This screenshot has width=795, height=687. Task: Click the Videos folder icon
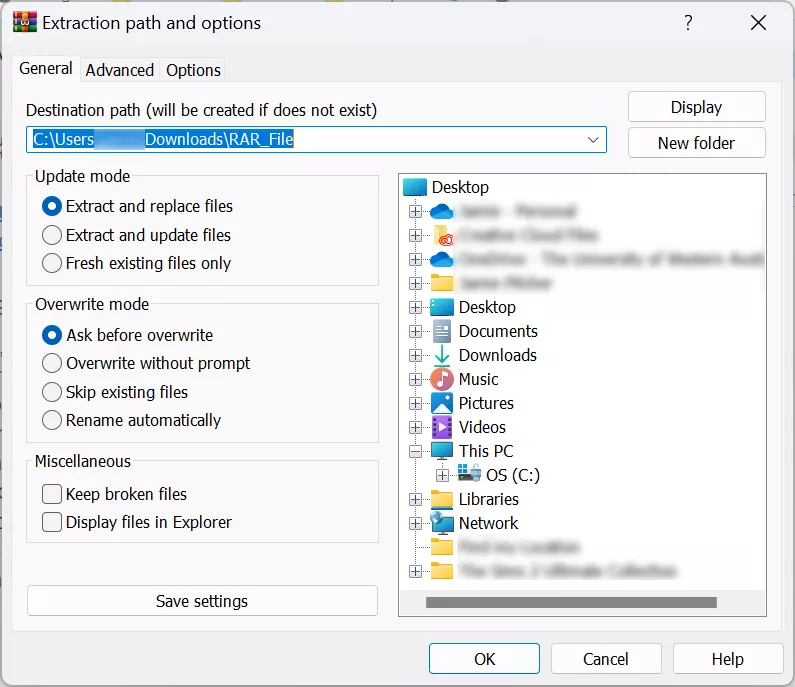[x=442, y=428]
